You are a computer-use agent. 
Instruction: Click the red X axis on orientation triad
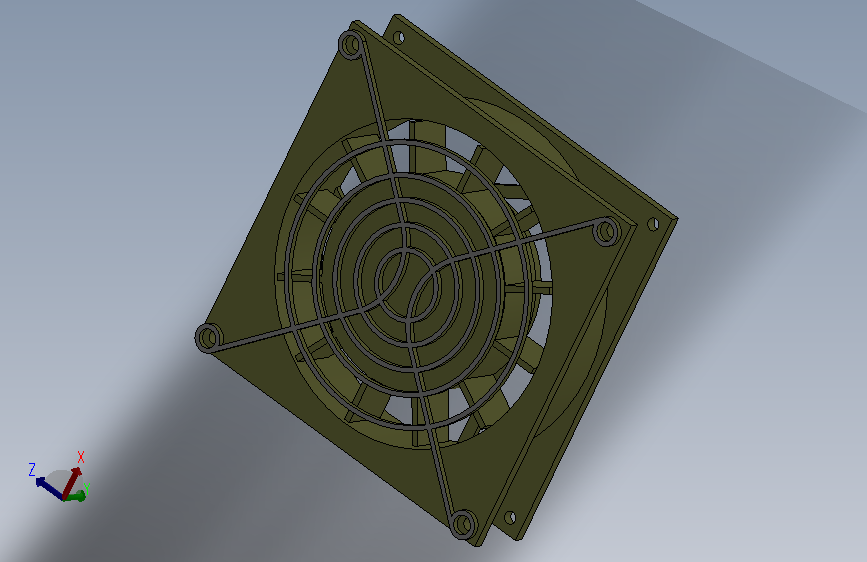(72, 482)
